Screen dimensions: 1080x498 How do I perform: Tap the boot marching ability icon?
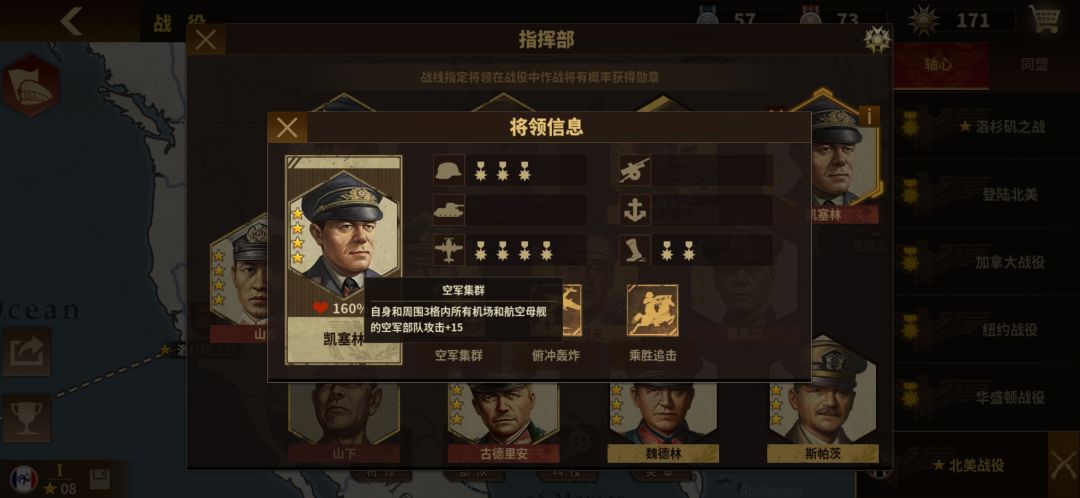(x=634, y=250)
